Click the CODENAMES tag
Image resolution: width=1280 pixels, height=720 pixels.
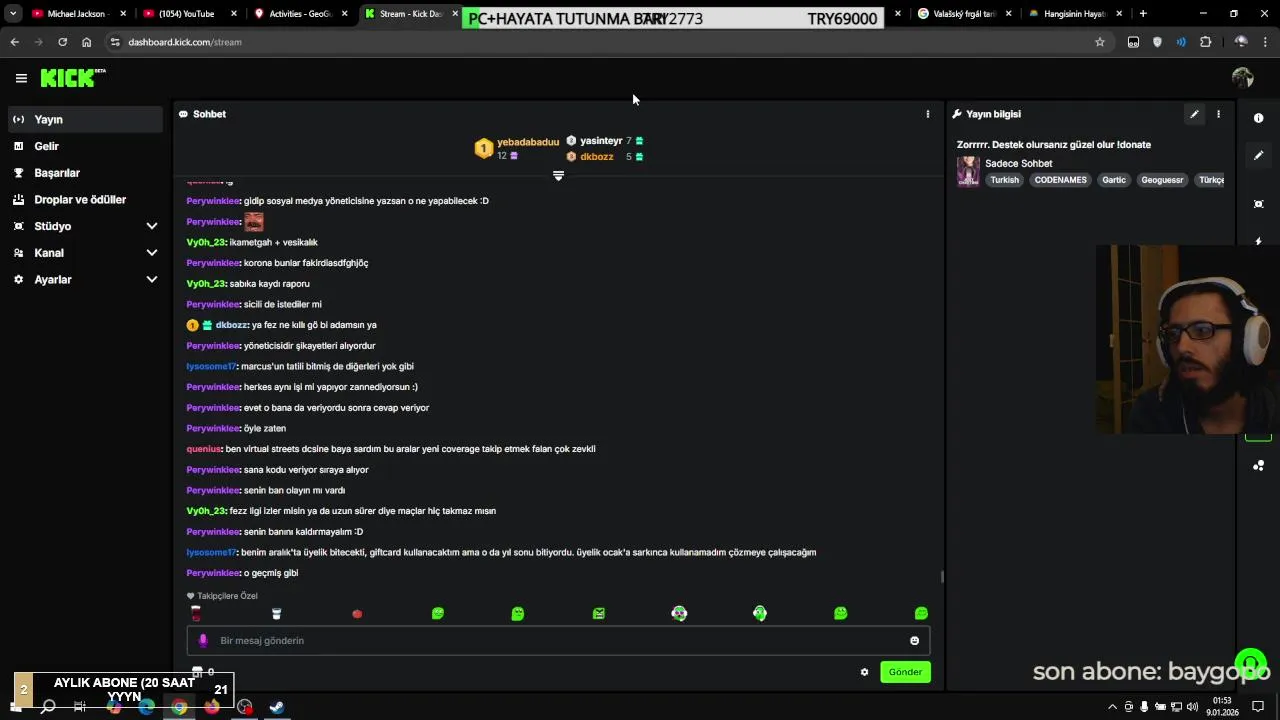click(x=1060, y=180)
